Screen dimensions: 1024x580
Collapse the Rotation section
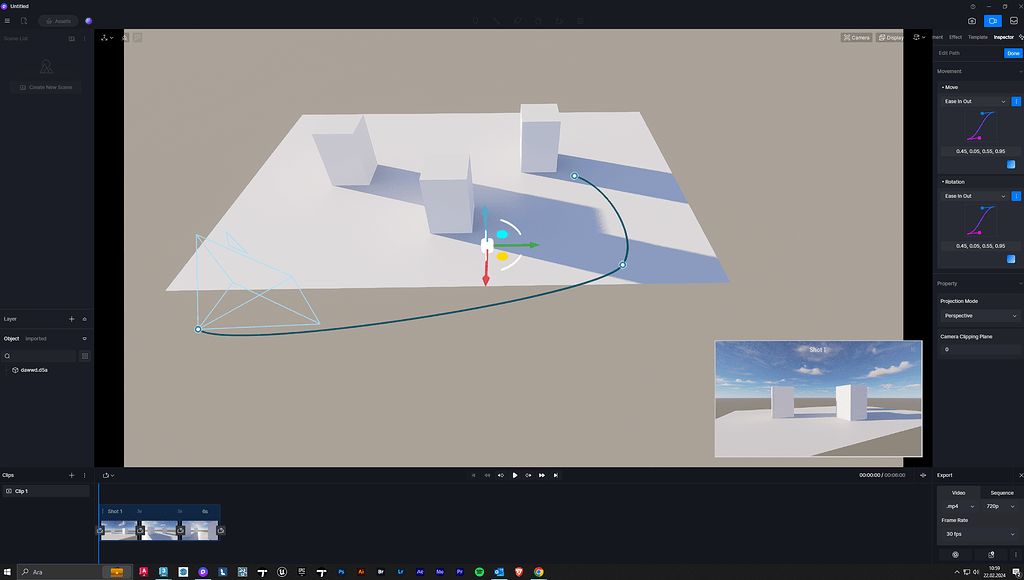(953, 182)
